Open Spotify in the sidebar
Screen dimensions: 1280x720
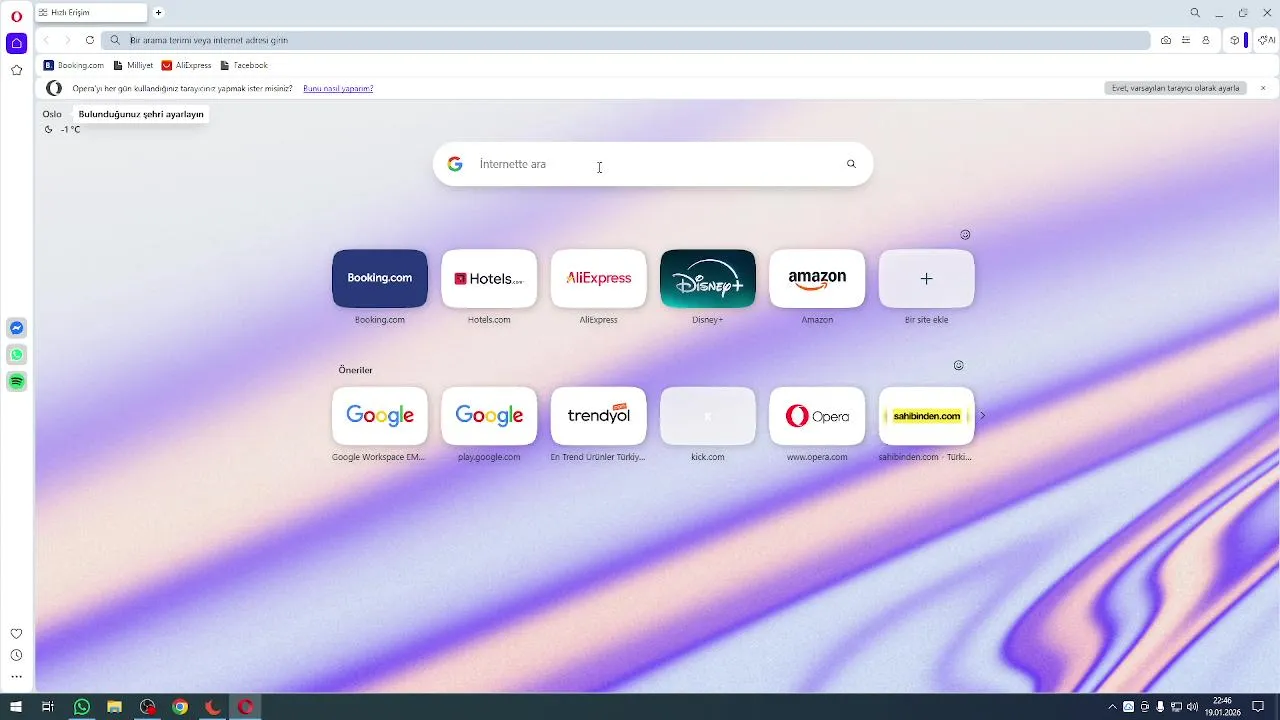[16, 382]
